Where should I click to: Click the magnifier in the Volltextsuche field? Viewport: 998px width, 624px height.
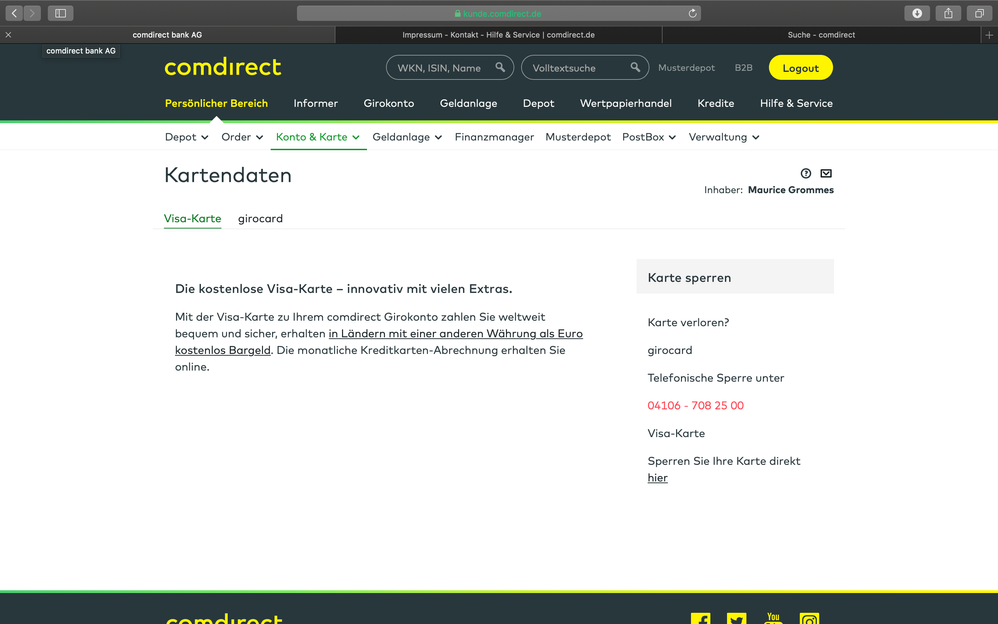635,67
